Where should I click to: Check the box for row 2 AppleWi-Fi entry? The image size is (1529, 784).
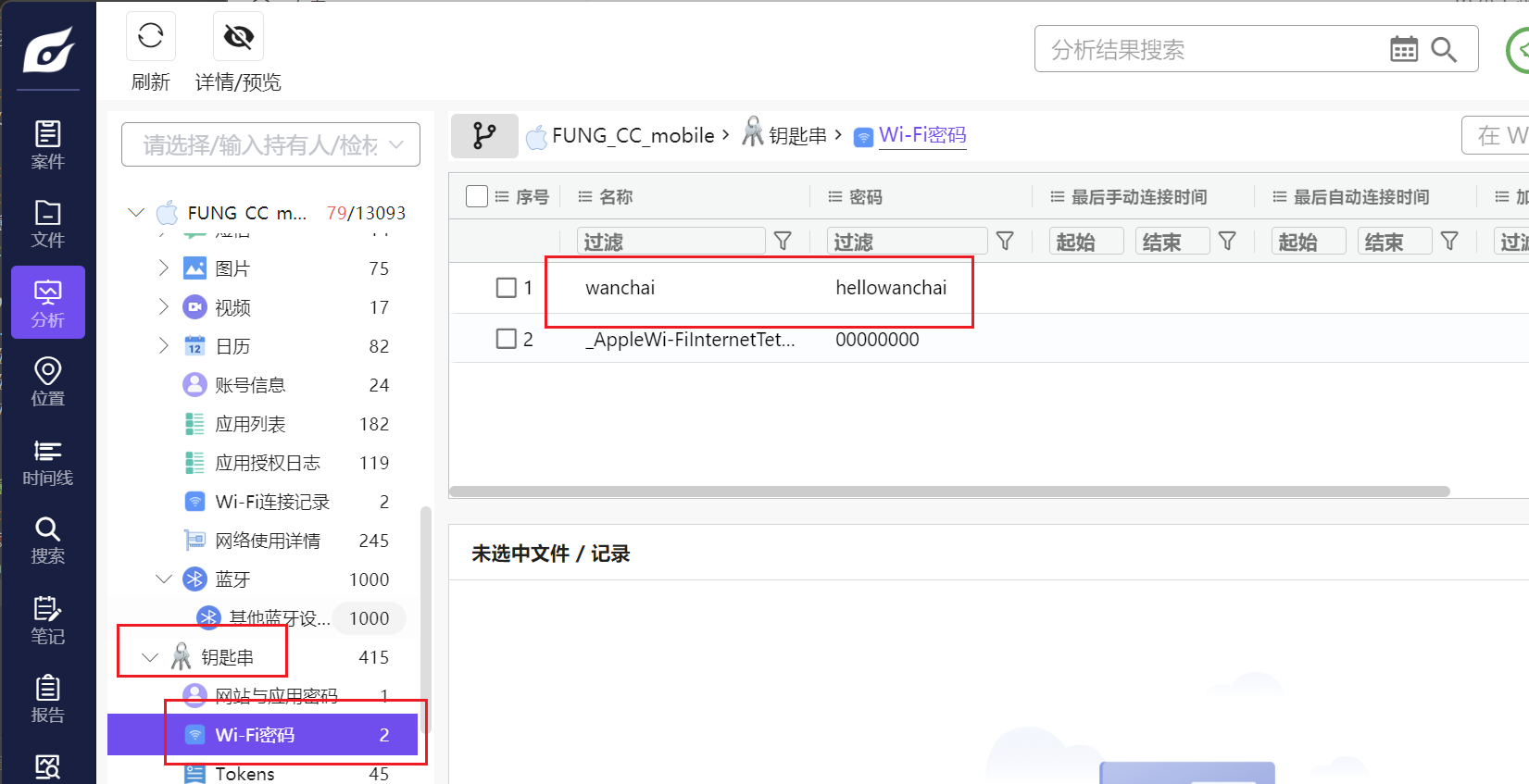pyautogui.click(x=506, y=339)
